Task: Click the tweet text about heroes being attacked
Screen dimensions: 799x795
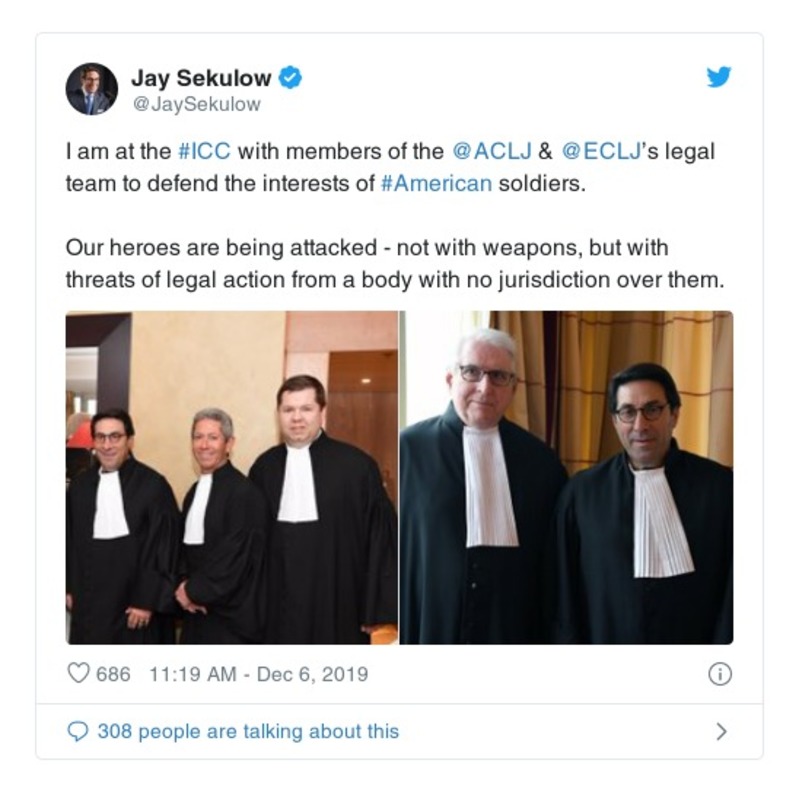Action: click(x=395, y=264)
